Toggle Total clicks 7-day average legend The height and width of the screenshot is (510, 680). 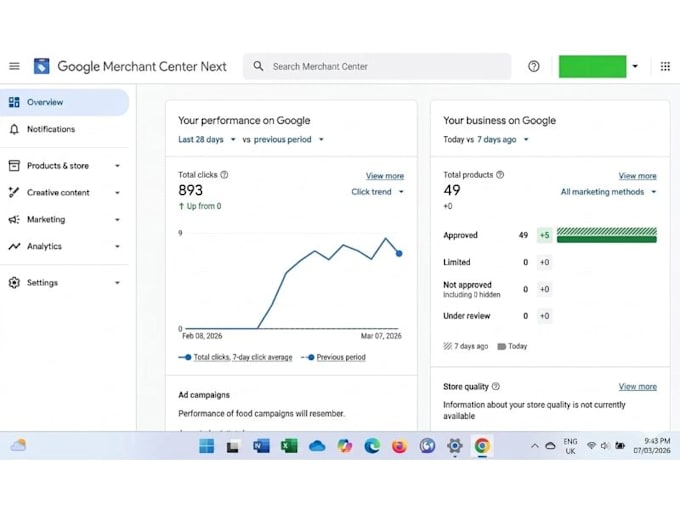235,357
